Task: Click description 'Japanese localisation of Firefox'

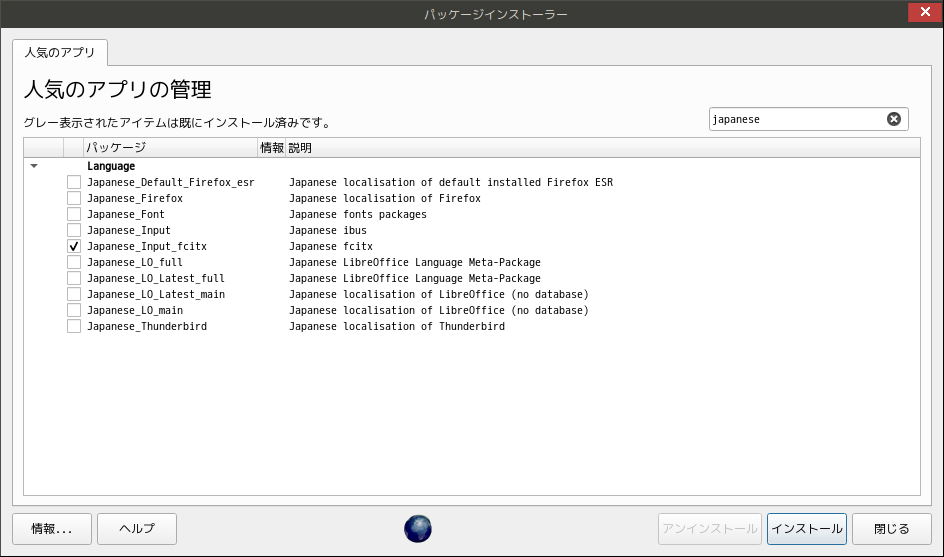Action: point(385,198)
